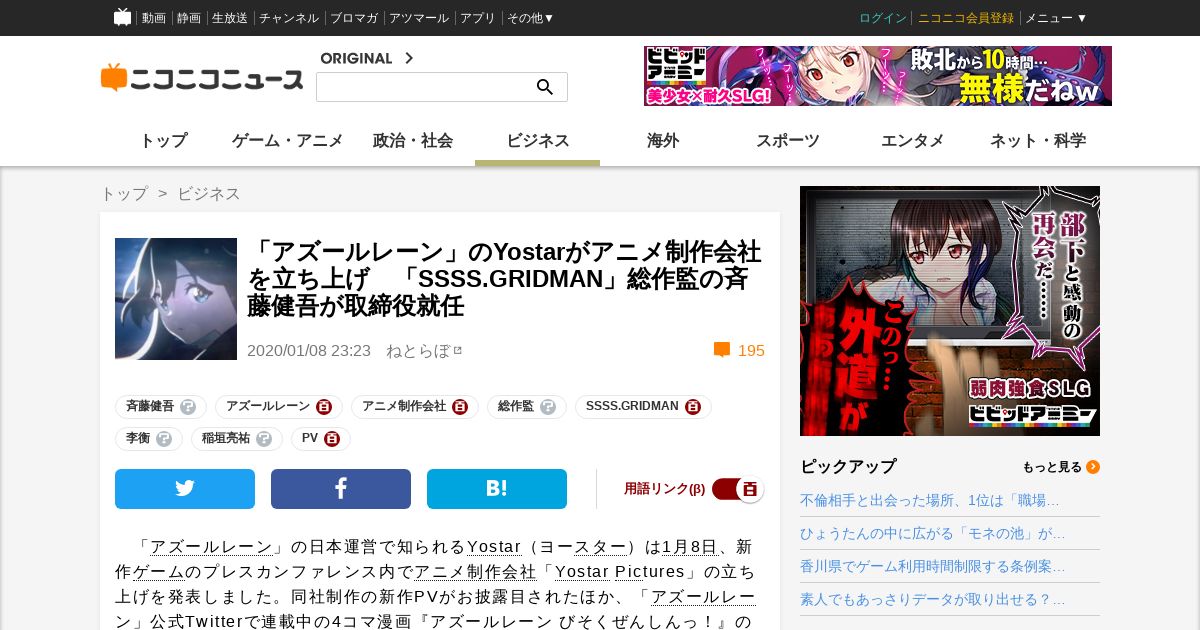Click the ニコニコ会員登録 link

click(x=966, y=18)
